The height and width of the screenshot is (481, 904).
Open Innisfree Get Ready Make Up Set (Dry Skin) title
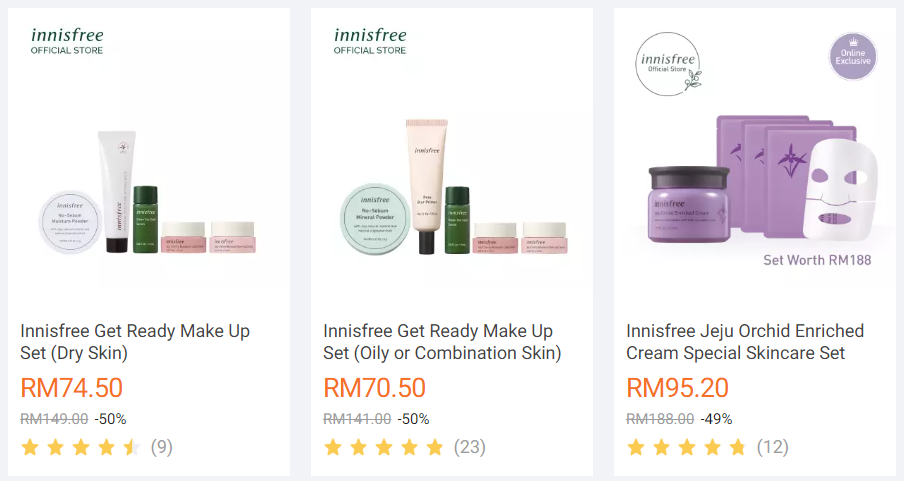click(x=135, y=342)
